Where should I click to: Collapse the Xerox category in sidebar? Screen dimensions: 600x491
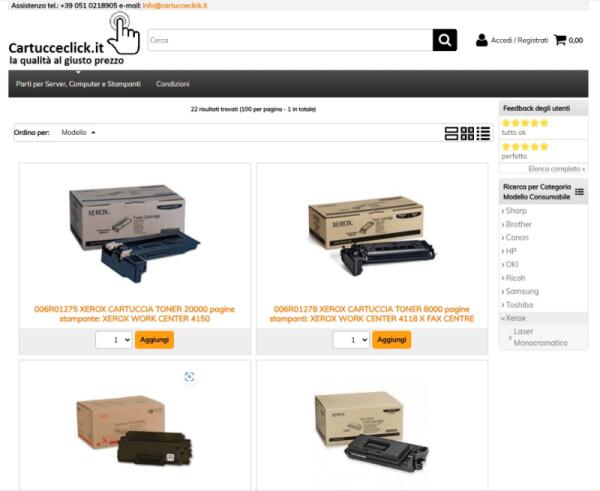coord(514,318)
